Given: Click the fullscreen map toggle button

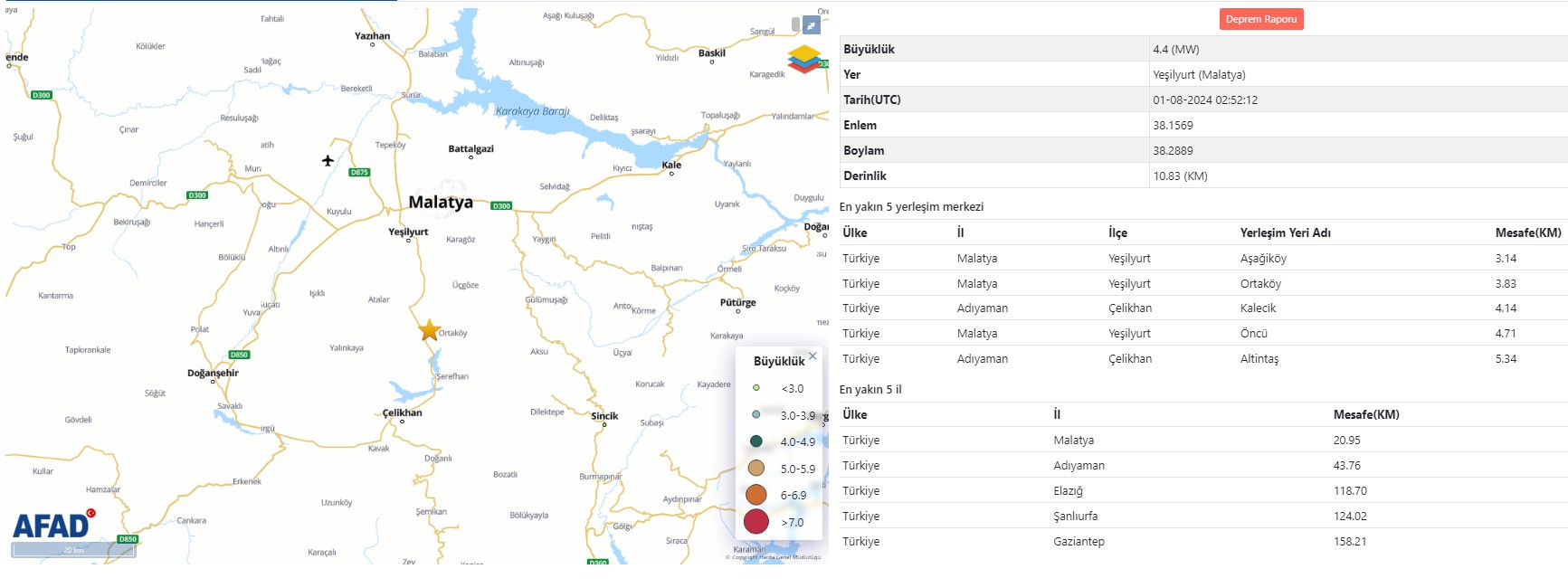Looking at the screenshot, I should tap(812, 25).
